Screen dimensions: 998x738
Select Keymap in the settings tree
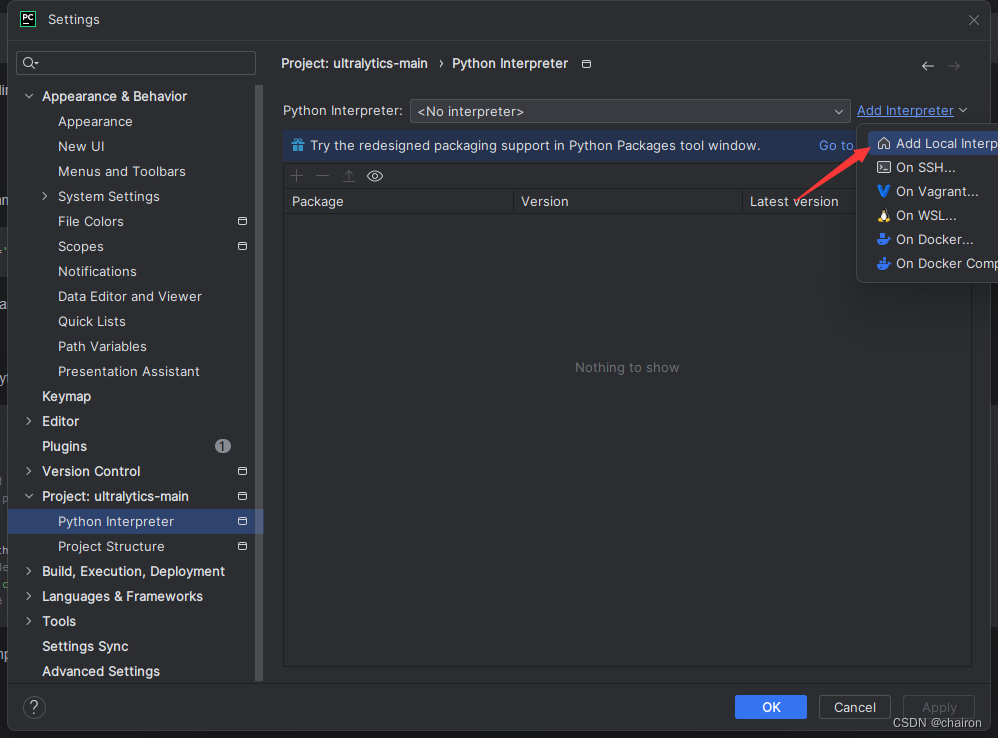point(66,396)
